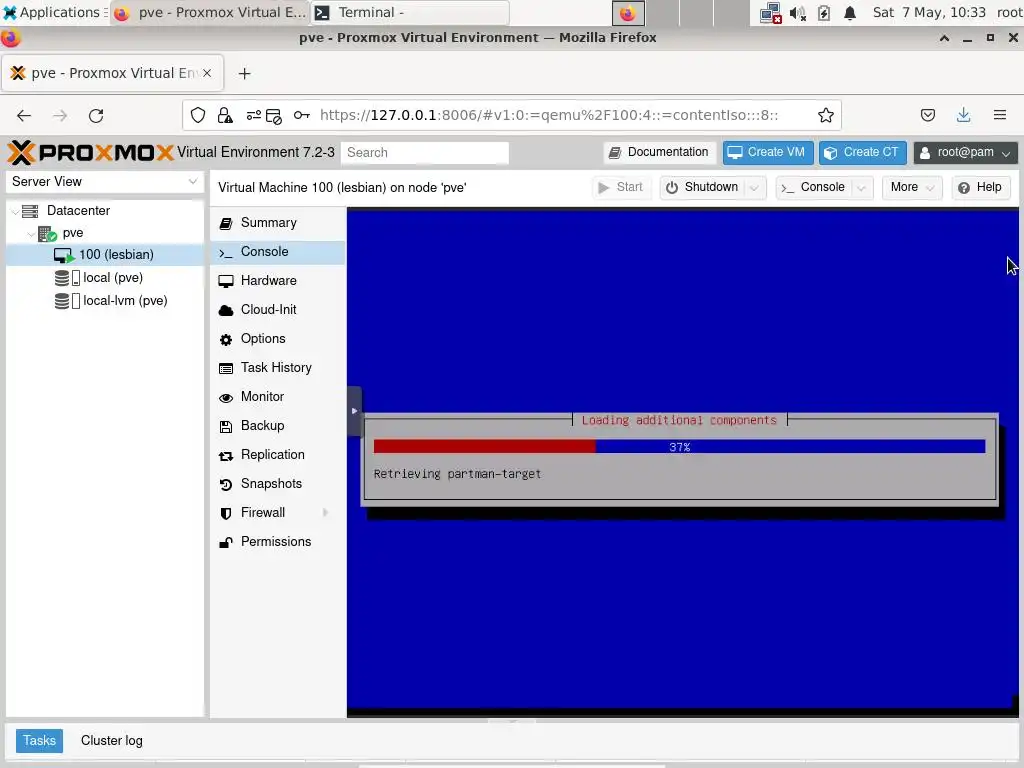Click the power manager tray icon

tap(824, 13)
